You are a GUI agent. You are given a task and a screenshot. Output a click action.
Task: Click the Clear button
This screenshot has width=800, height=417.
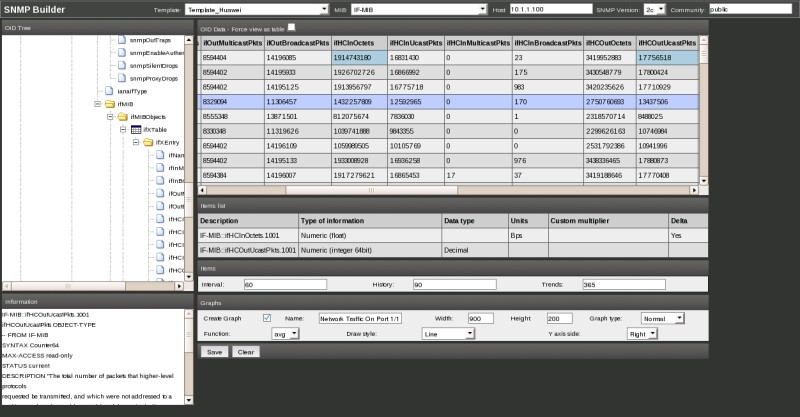point(245,352)
